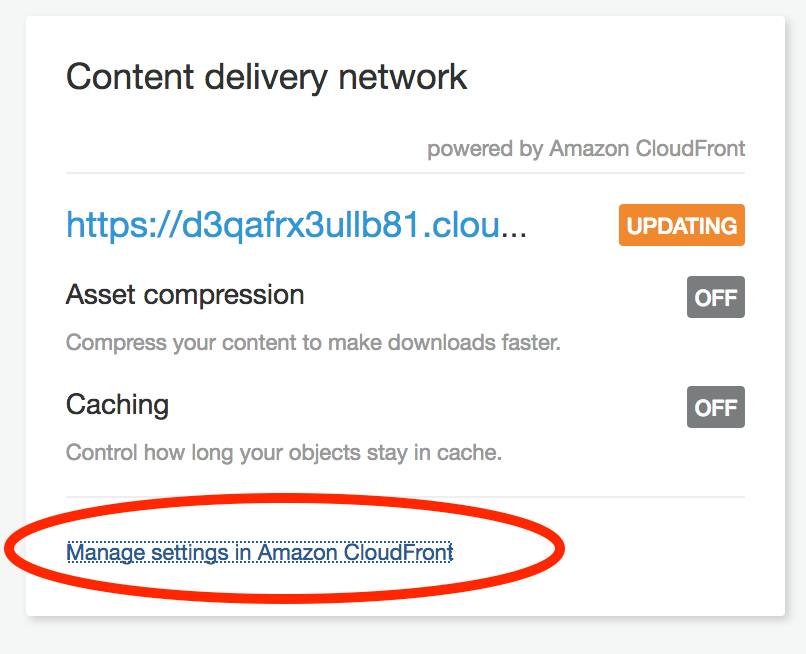Click the Control how long description
The height and width of the screenshot is (654, 806).
(x=283, y=452)
